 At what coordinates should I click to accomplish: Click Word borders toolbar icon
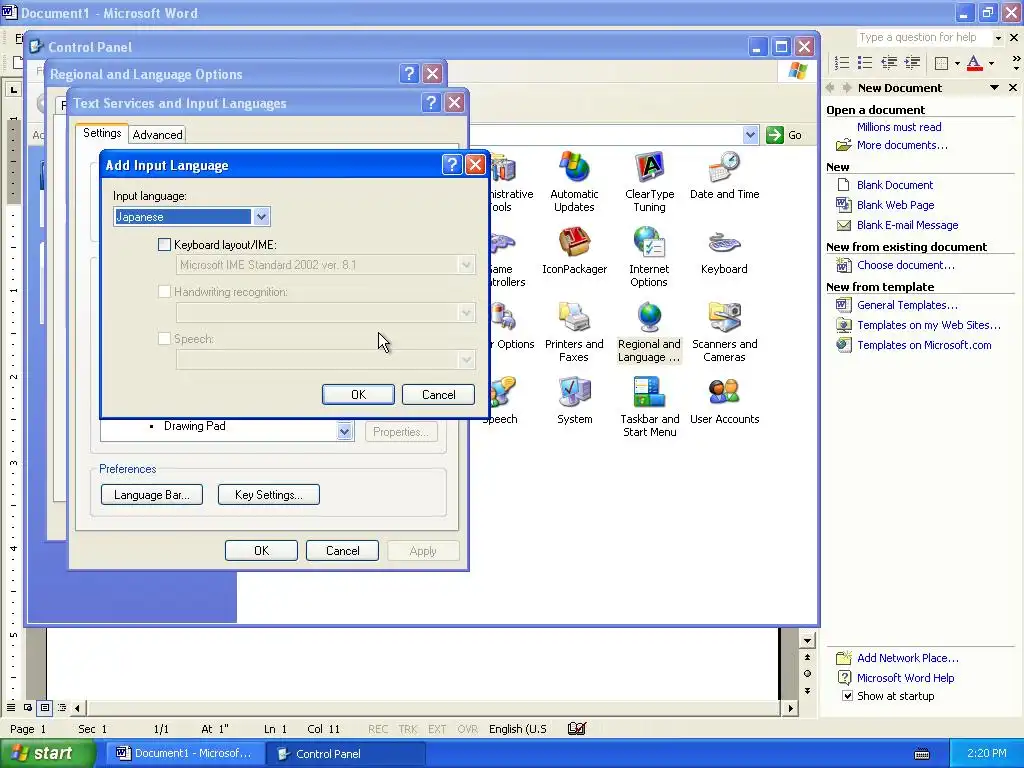click(x=942, y=63)
